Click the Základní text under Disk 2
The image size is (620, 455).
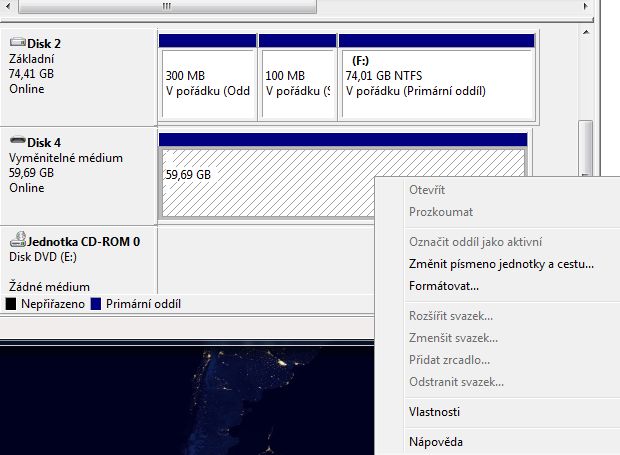pyautogui.click(x=31, y=59)
